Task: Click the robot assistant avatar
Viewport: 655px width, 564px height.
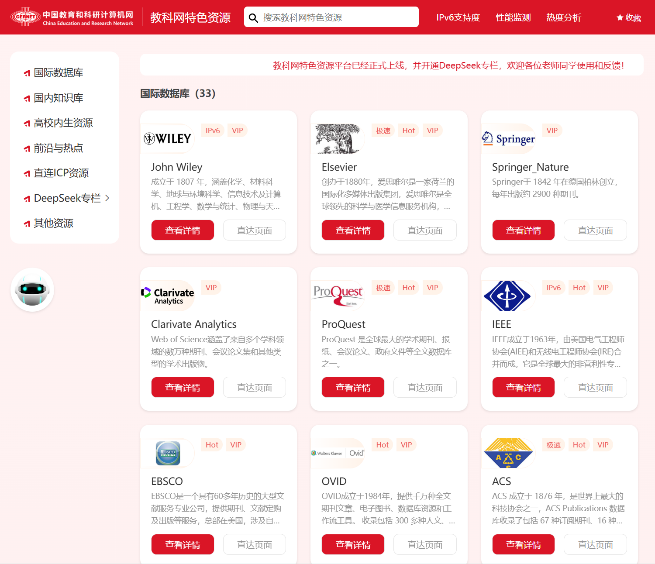Action: (x=32, y=291)
